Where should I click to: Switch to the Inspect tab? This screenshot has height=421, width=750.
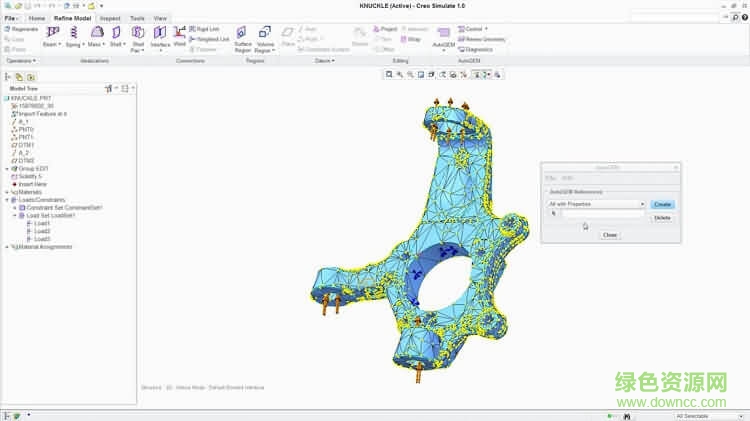click(109, 18)
